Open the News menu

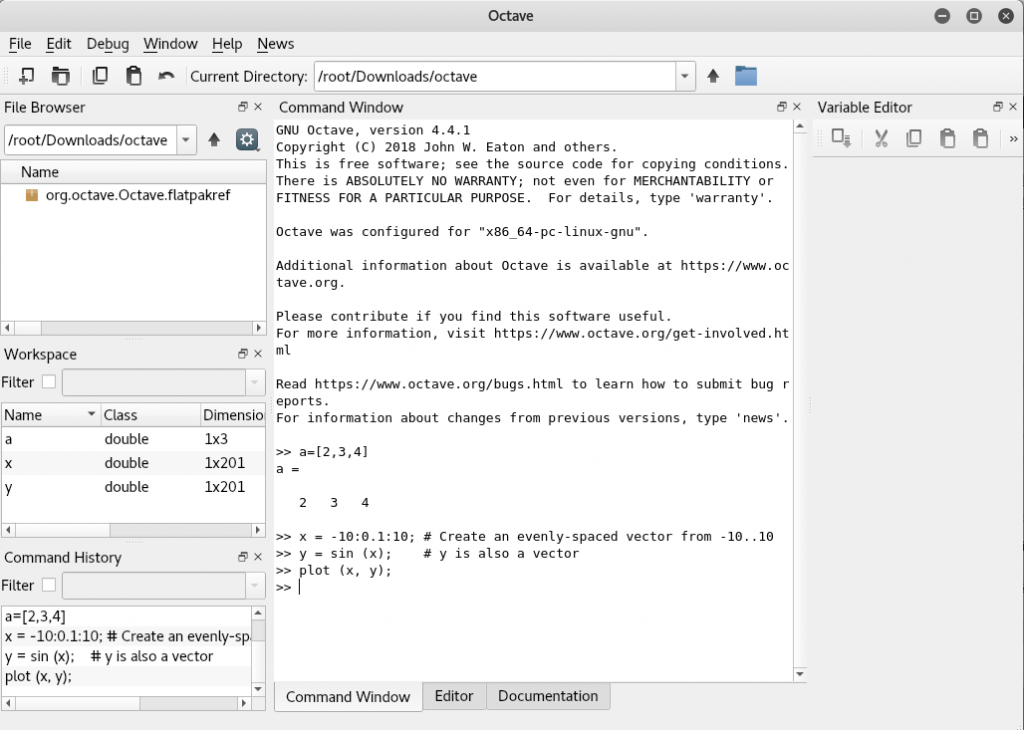point(276,44)
